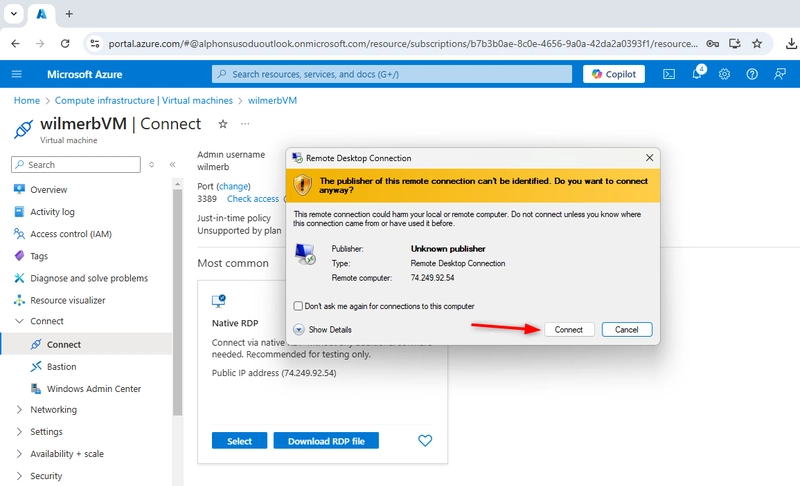Image resolution: width=800 pixels, height=486 pixels.
Task: Click the Microsoft Azure header title
Action: tap(85, 74)
